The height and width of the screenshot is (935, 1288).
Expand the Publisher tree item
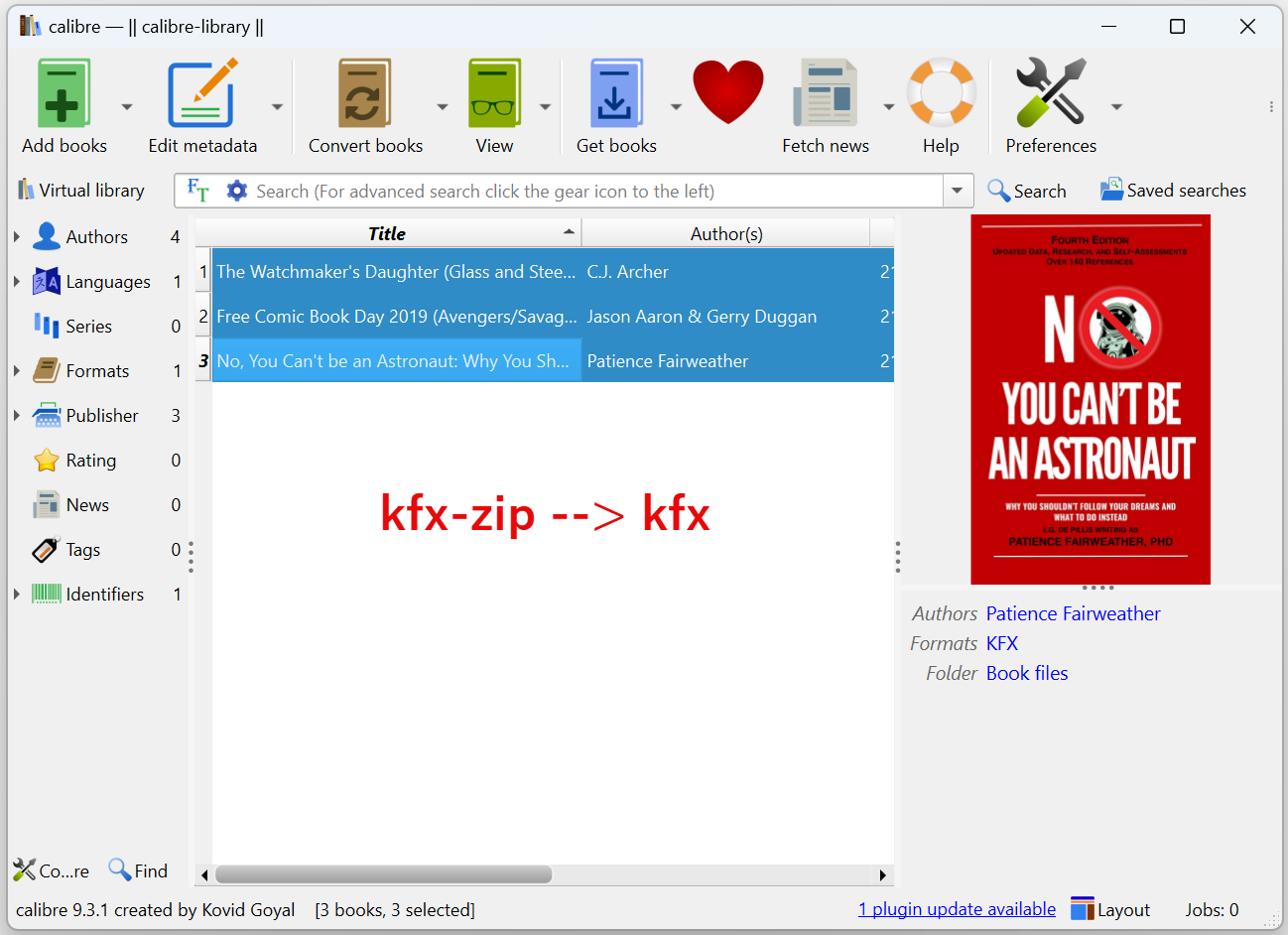pos(17,415)
